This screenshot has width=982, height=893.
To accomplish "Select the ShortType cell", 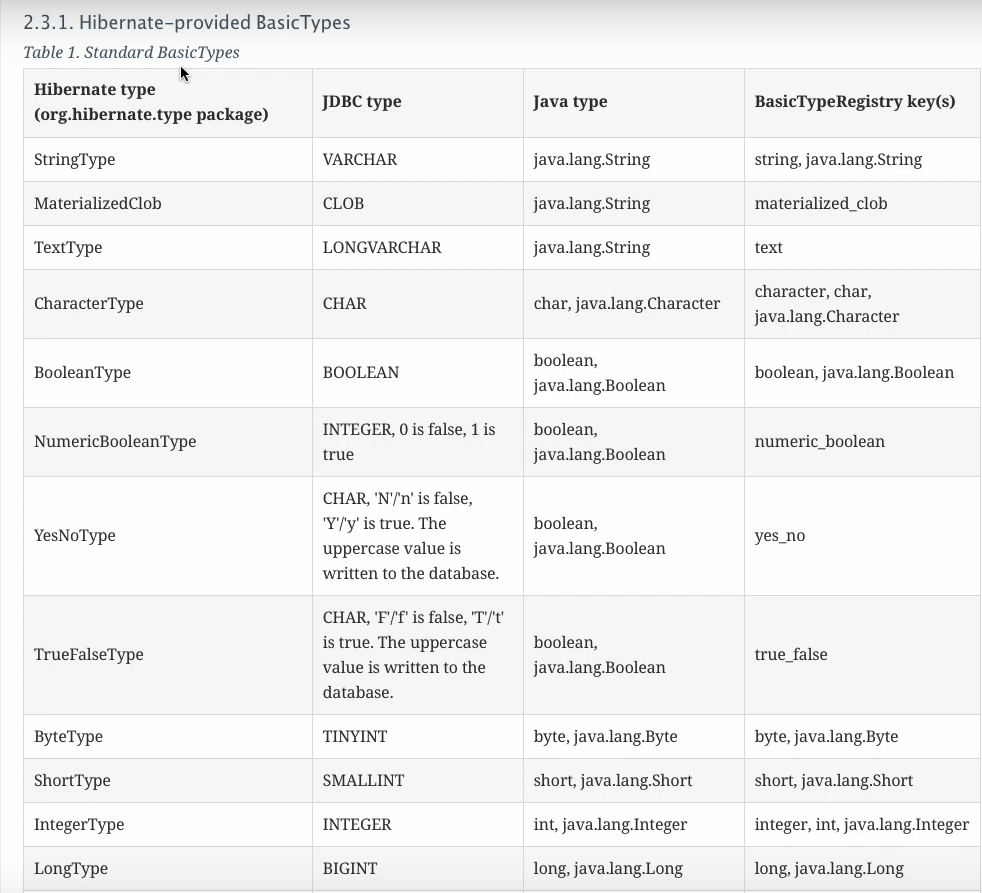I will [168, 780].
